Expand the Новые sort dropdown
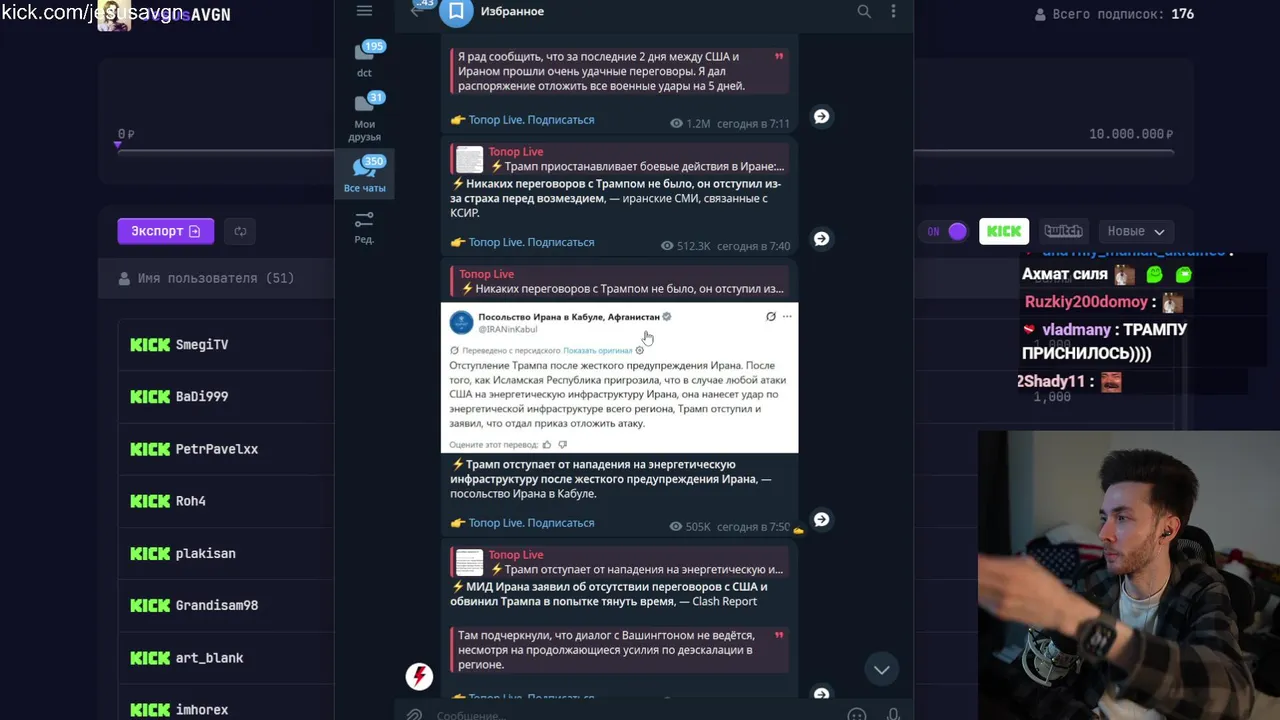The image size is (1280, 720). click(1136, 231)
